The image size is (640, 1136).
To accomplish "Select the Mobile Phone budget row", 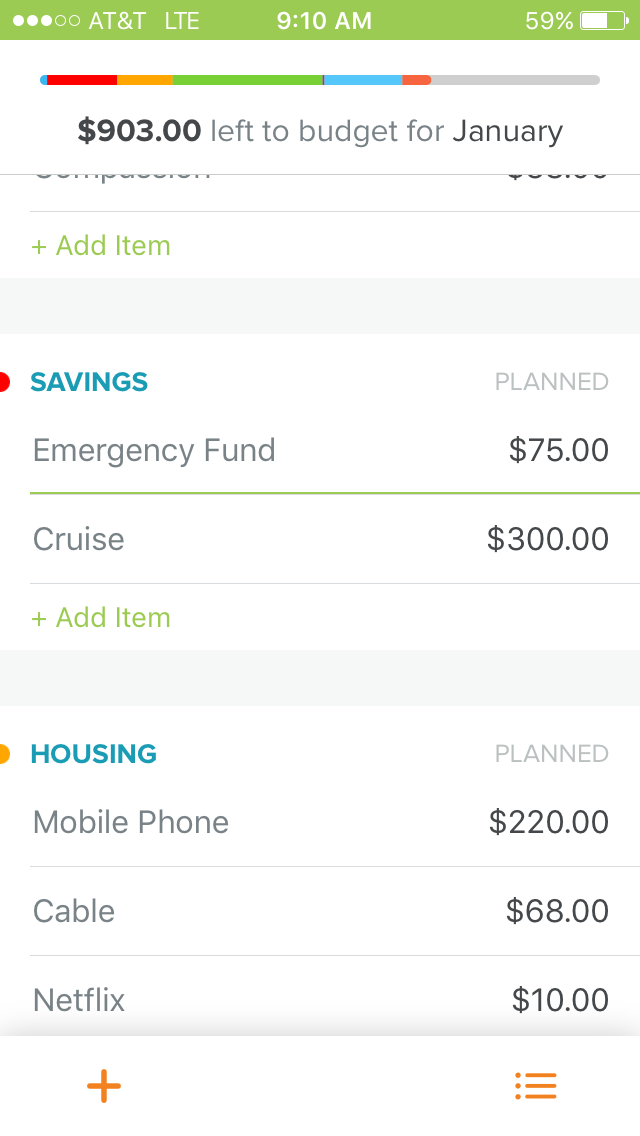I will [x=131, y=822].
